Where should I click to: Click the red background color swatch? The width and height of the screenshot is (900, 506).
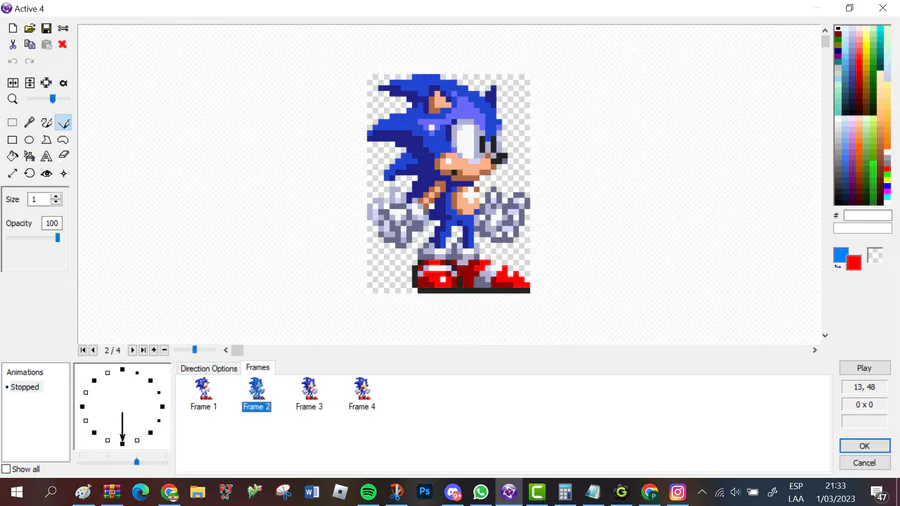pyautogui.click(x=855, y=263)
